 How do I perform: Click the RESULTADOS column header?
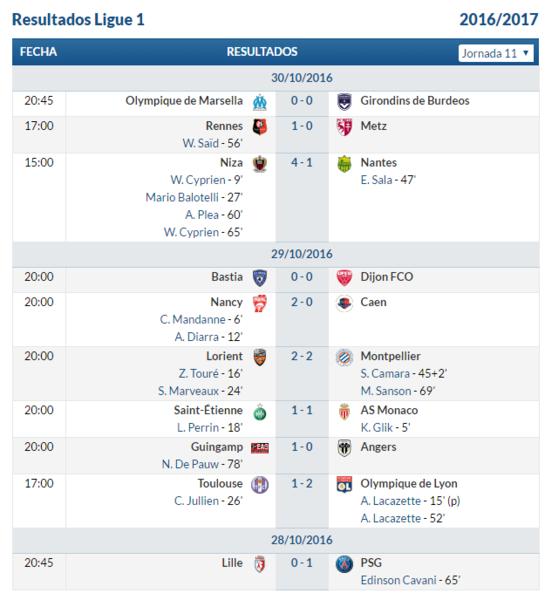pyautogui.click(x=262, y=52)
